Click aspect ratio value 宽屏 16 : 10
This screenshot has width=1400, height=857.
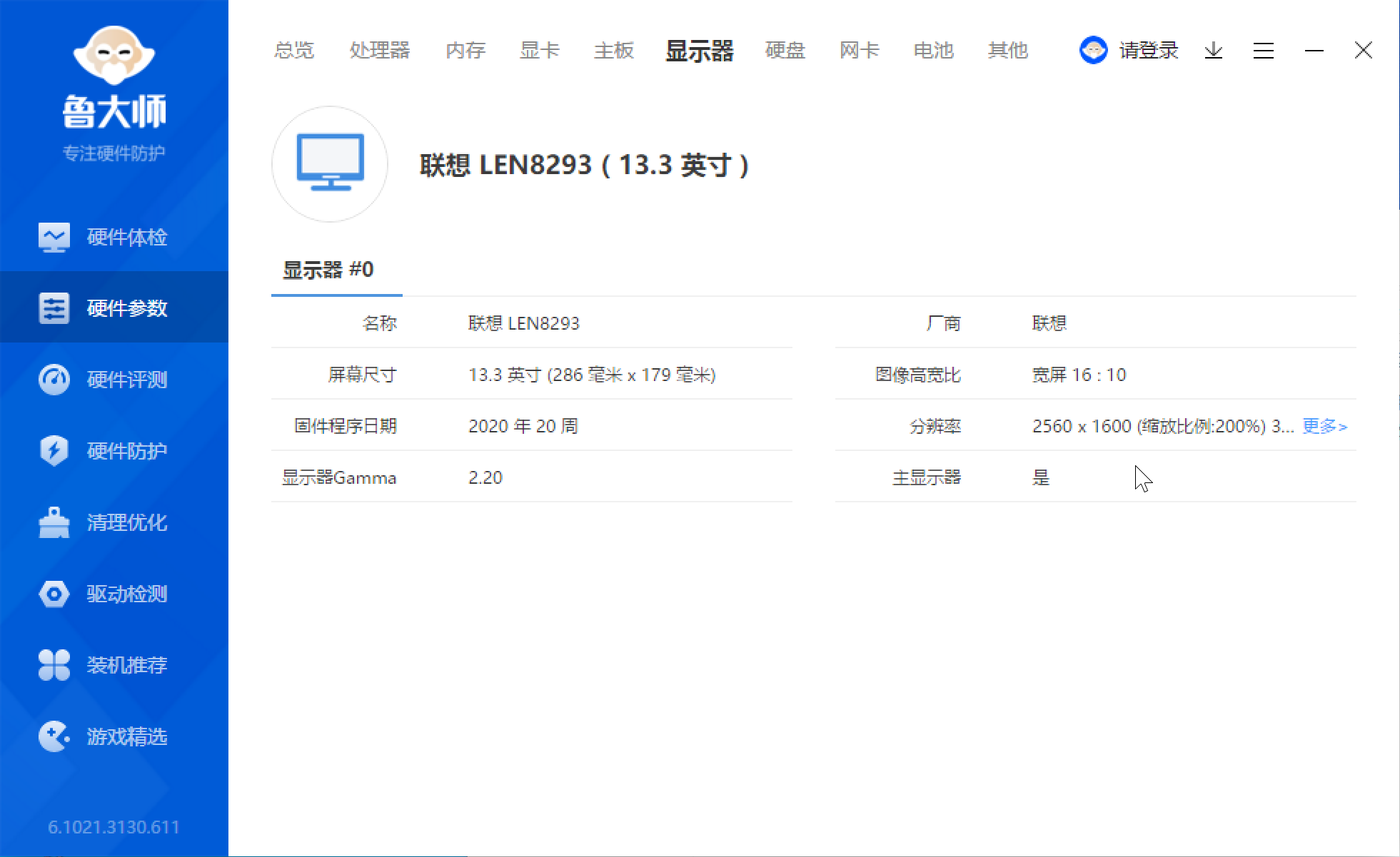coord(1079,375)
